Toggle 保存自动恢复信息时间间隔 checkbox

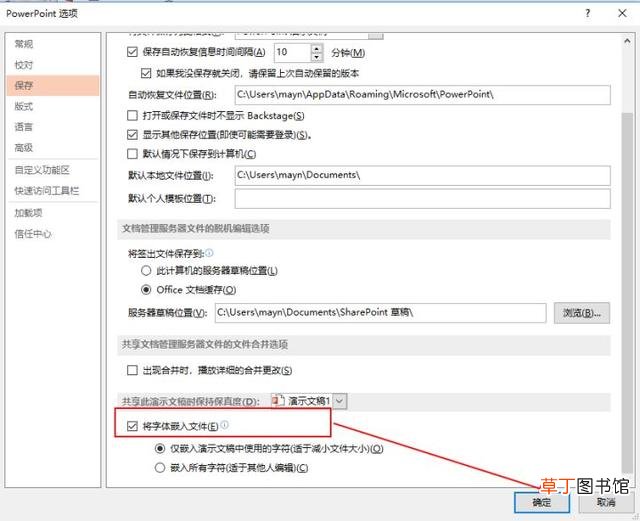[132, 52]
